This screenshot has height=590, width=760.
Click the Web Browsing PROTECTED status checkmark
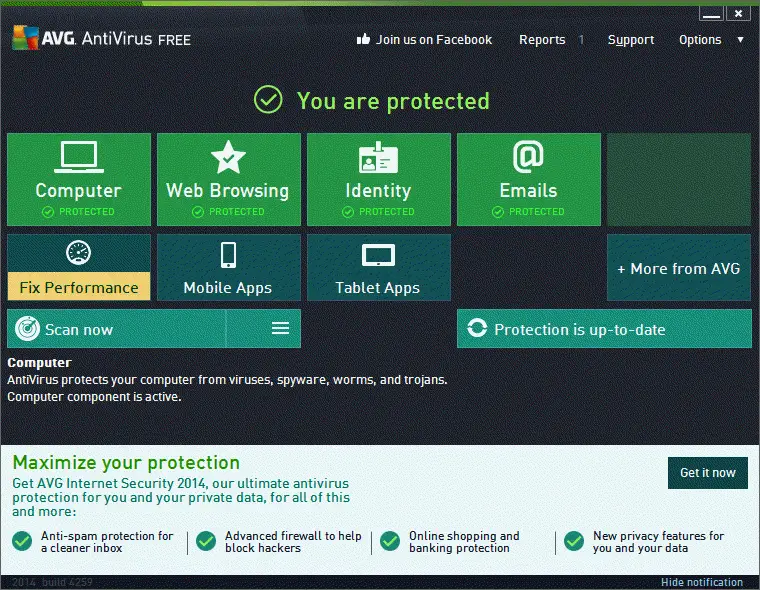(198, 212)
